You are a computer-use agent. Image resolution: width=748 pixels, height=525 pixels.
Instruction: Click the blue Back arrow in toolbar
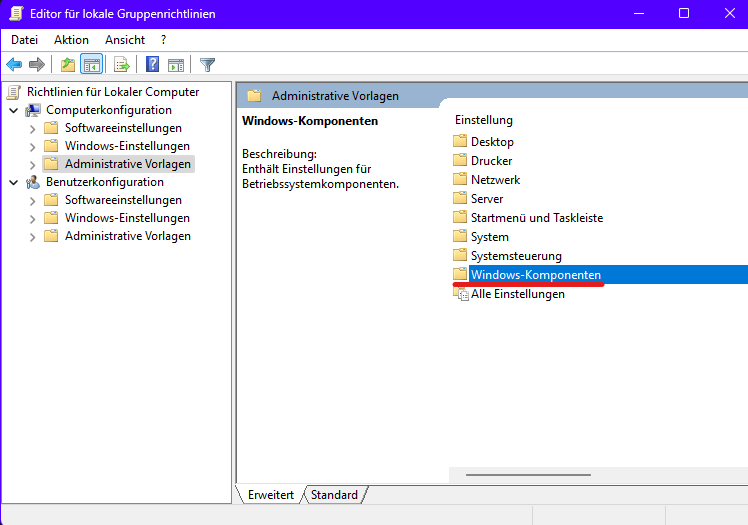click(x=14, y=65)
